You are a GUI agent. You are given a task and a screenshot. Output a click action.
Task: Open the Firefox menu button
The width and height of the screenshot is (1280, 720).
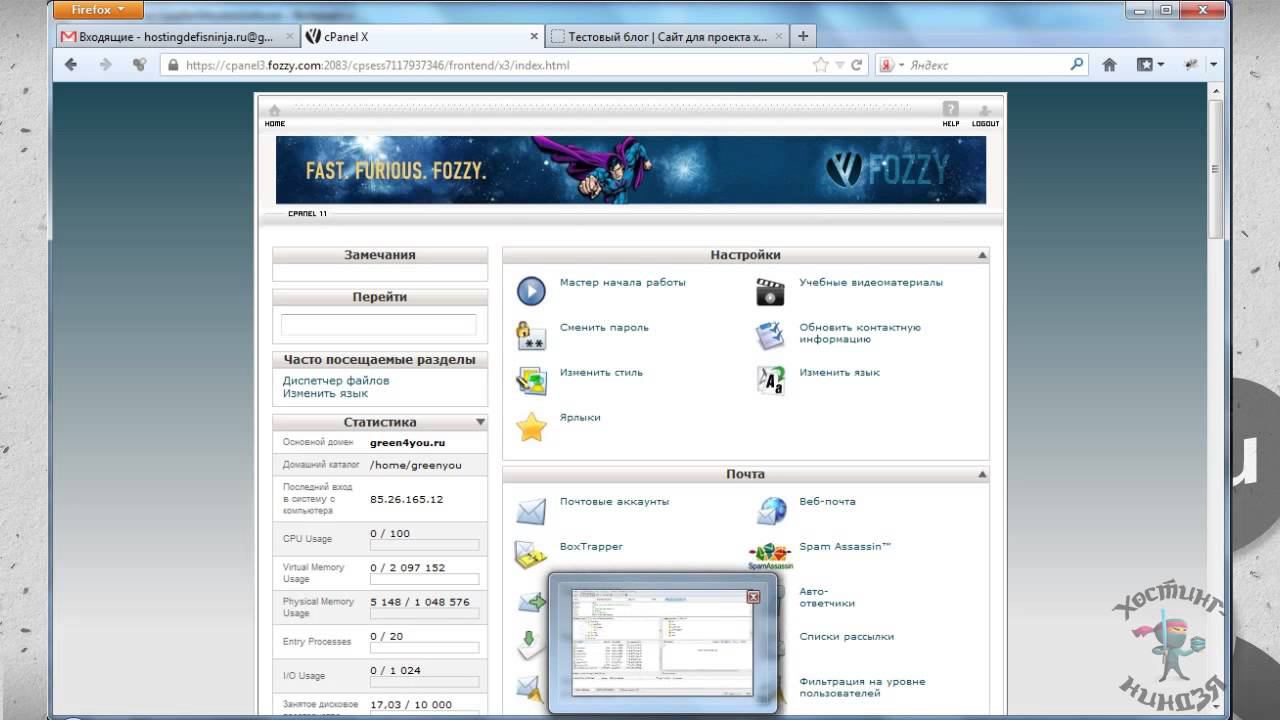click(x=99, y=10)
